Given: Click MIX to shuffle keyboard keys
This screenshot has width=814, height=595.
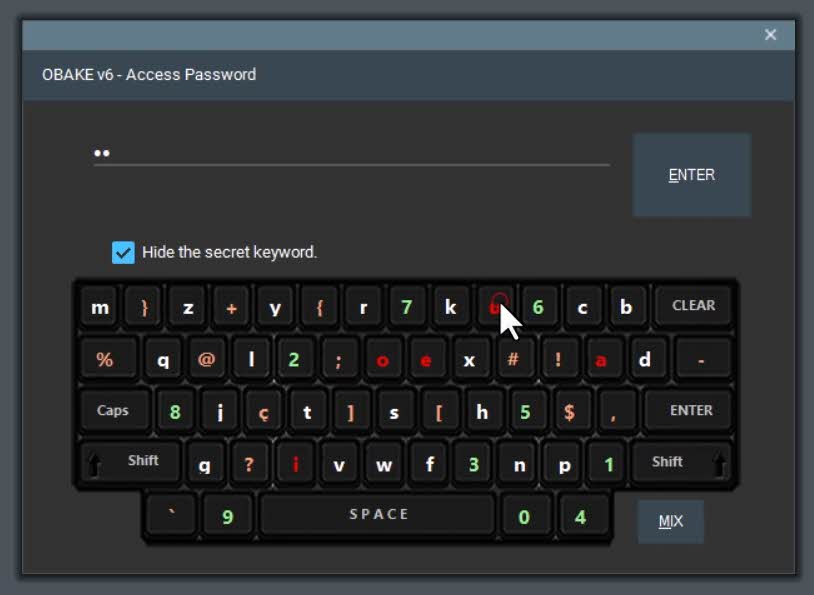Looking at the screenshot, I should [670, 521].
